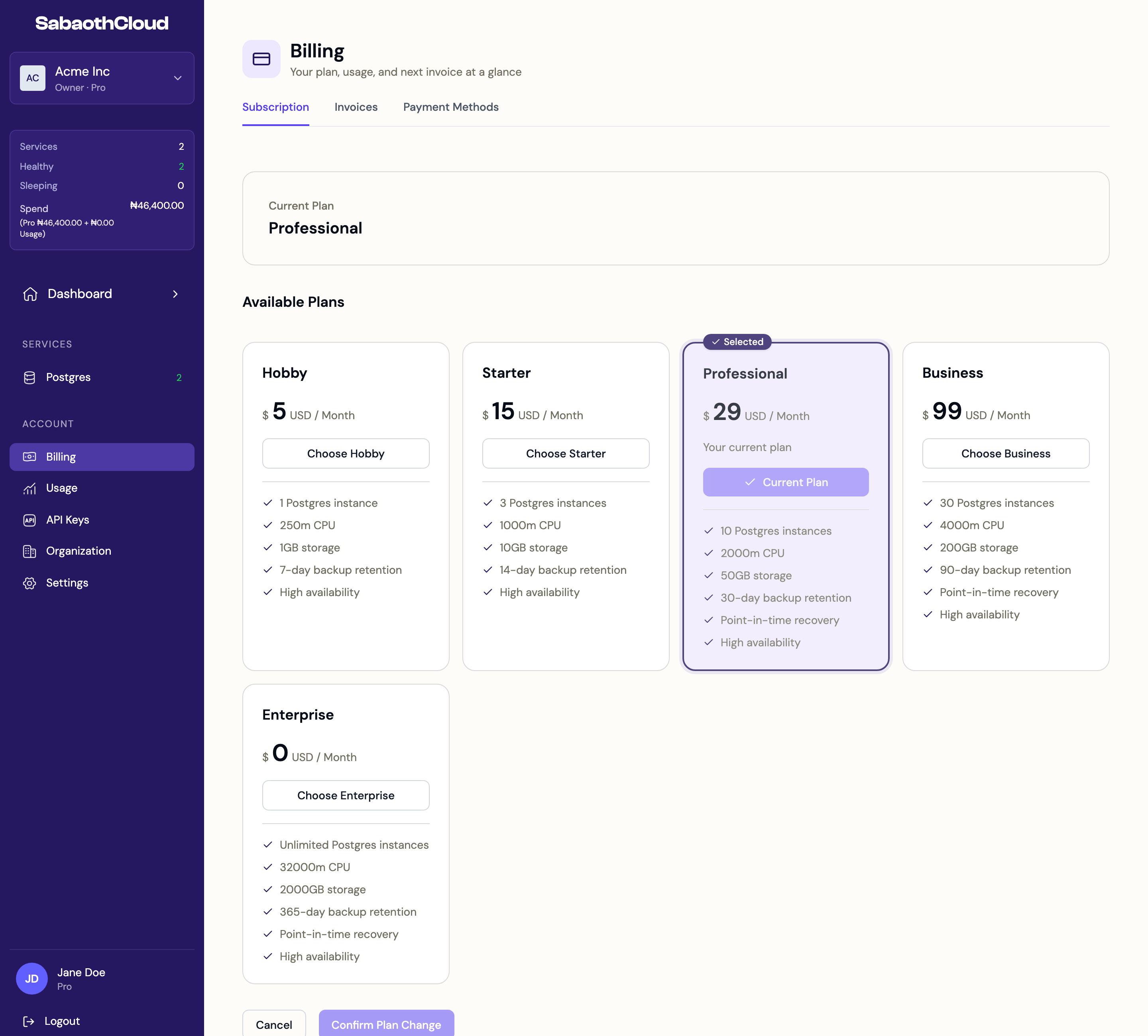Click the Enterprise plan title
This screenshot has height=1036, width=1148.
298,715
